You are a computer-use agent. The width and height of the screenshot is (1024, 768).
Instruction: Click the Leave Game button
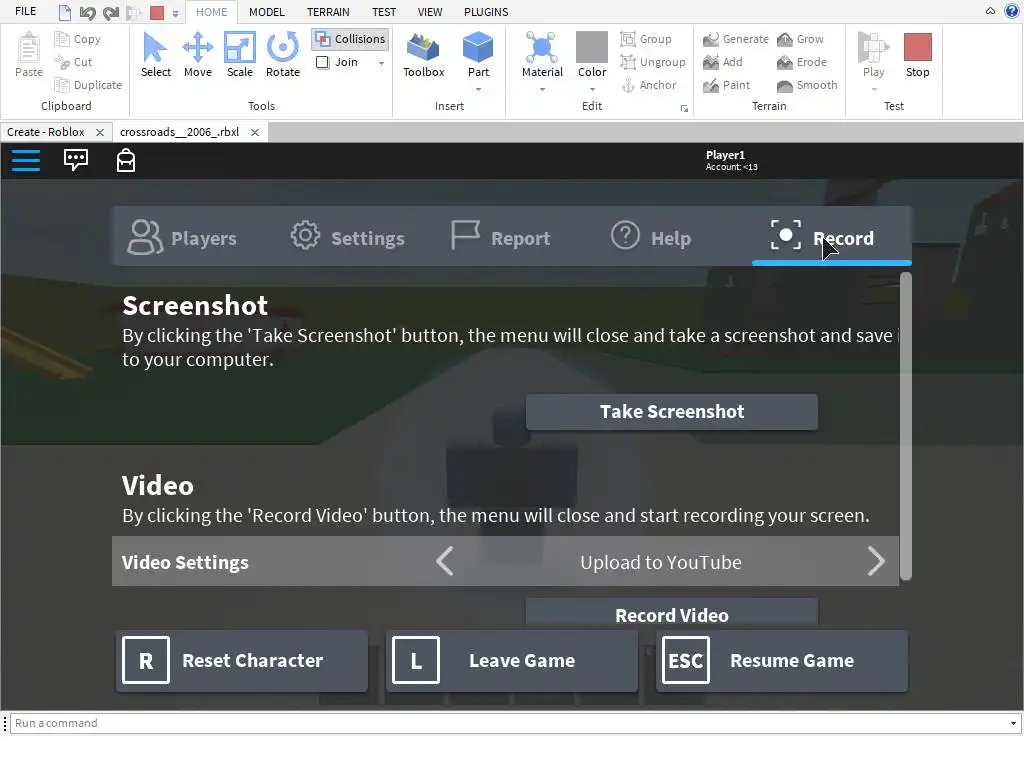point(512,660)
